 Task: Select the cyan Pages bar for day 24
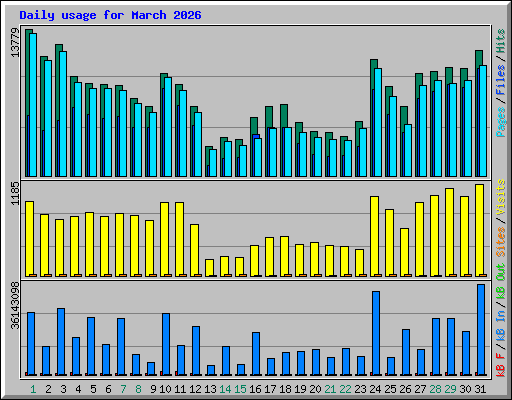coord(378,122)
